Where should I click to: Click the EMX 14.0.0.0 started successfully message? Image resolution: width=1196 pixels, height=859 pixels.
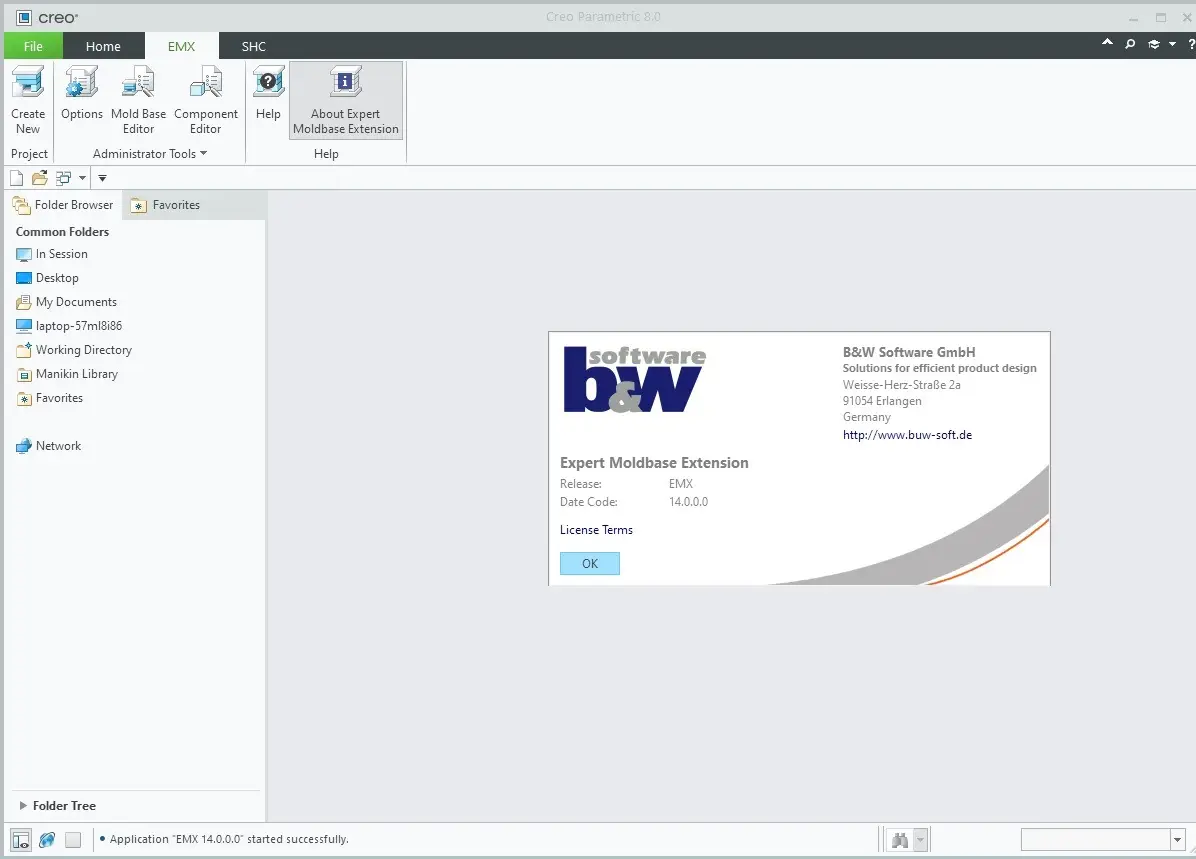[229, 839]
